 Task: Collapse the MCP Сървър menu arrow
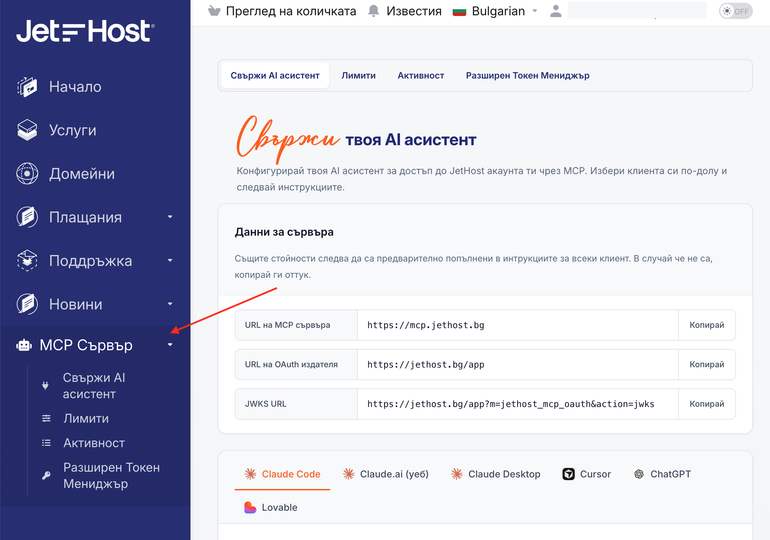click(170, 345)
